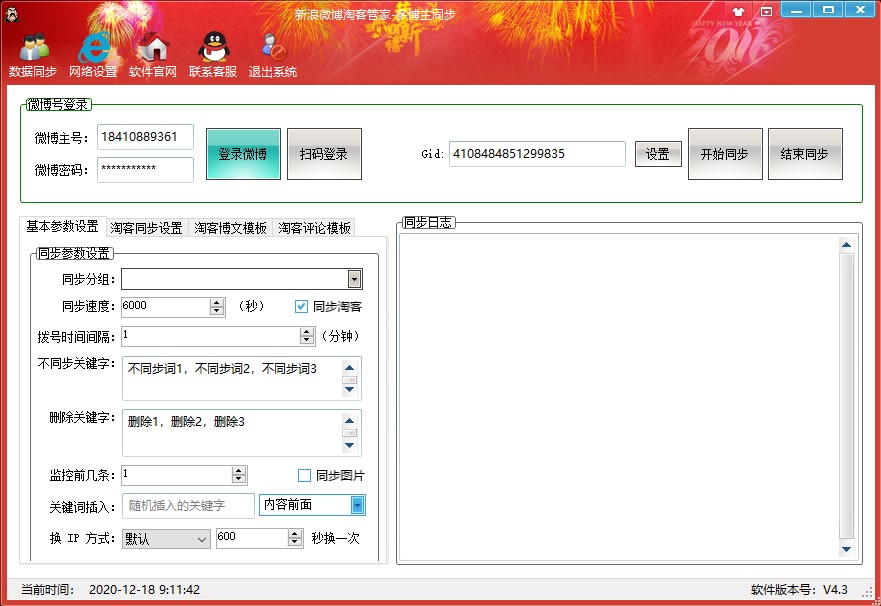881x606 pixels.
Task: Click the down arrow of 同步日志 scrollbar
Action: click(846, 549)
